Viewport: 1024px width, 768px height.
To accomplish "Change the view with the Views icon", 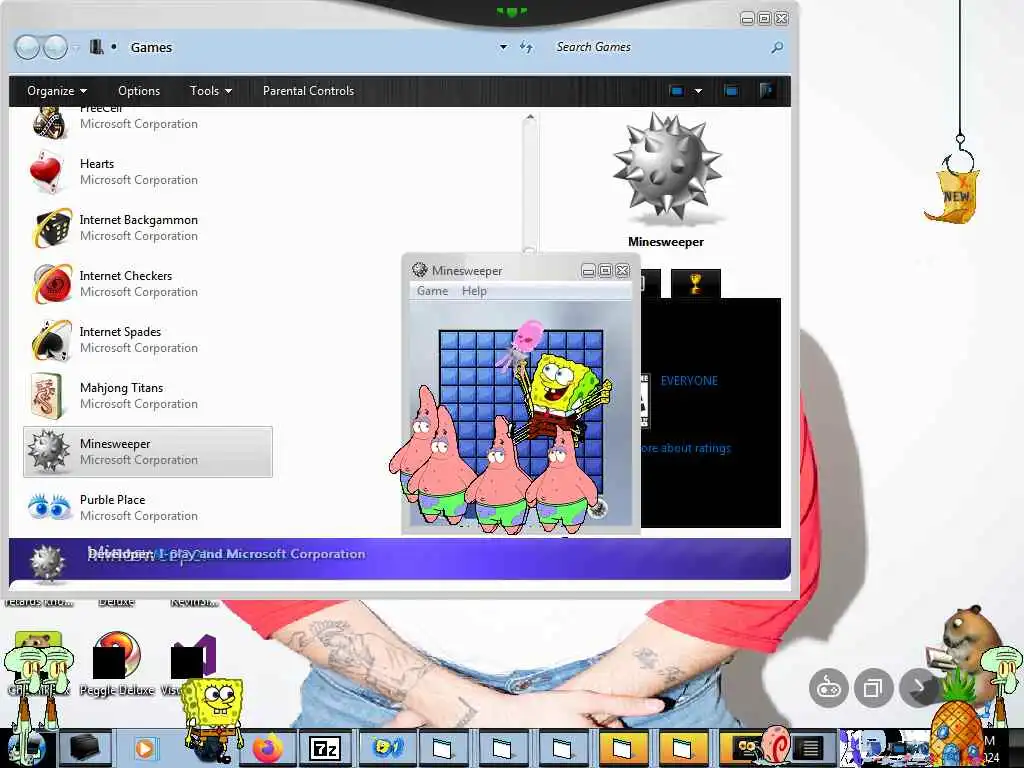I will pos(677,91).
